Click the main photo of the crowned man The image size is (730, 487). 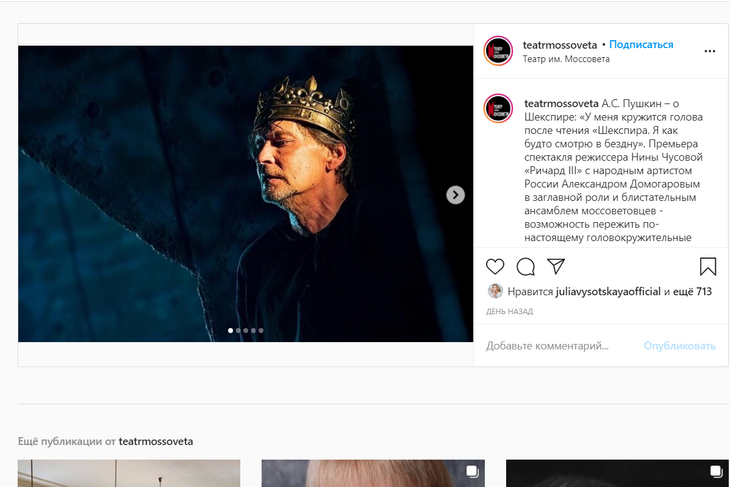pos(245,193)
